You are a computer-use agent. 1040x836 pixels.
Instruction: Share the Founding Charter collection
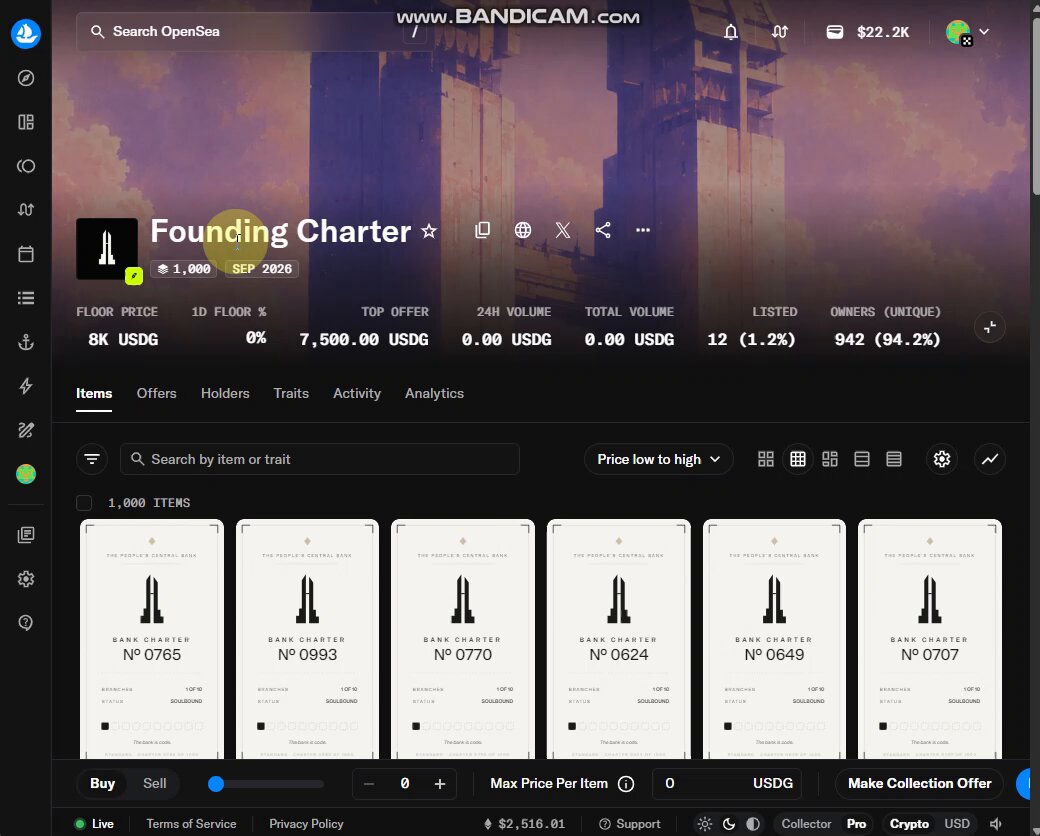(603, 230)
